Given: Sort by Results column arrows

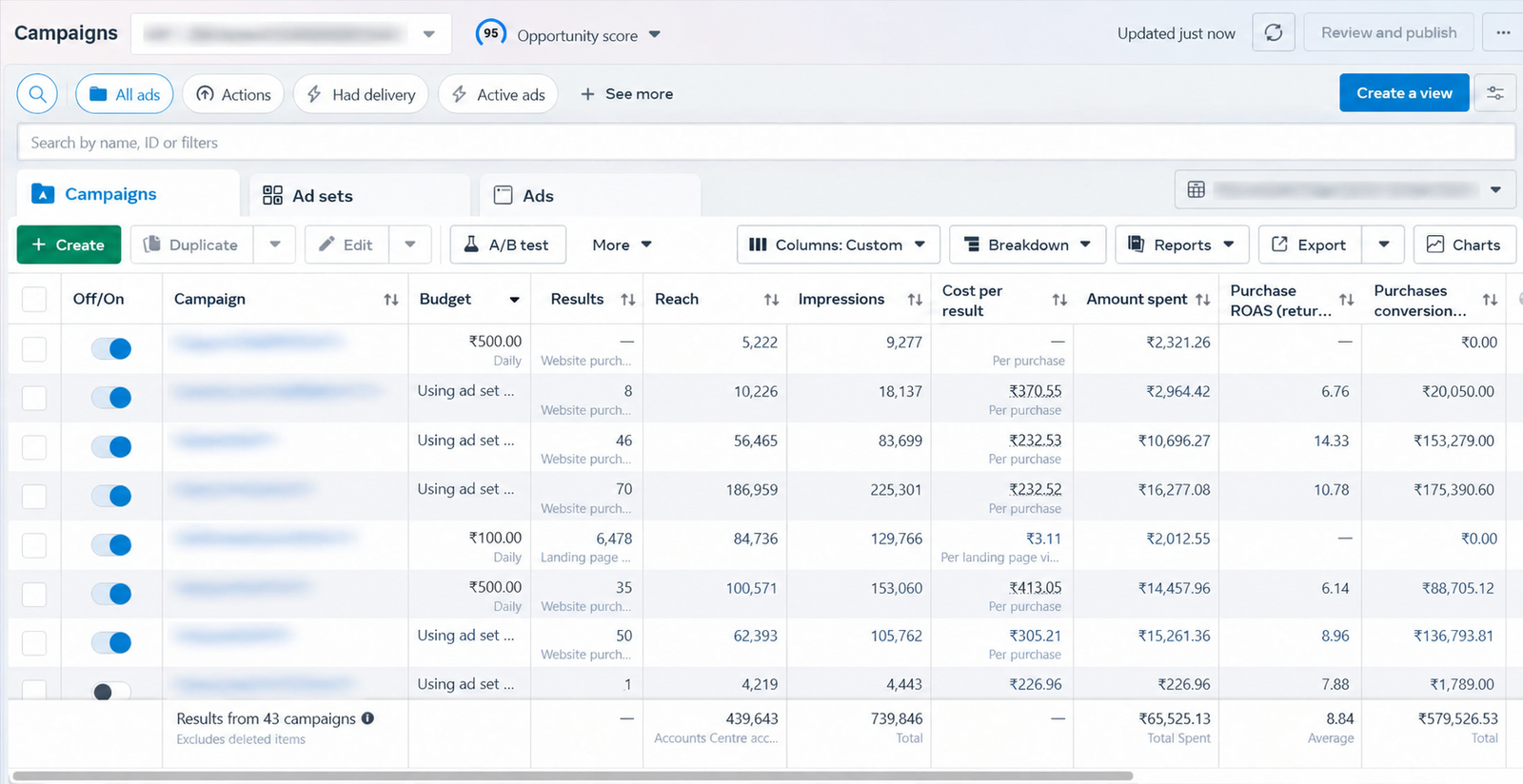Looking at the screenshot, I should (628, 300).
